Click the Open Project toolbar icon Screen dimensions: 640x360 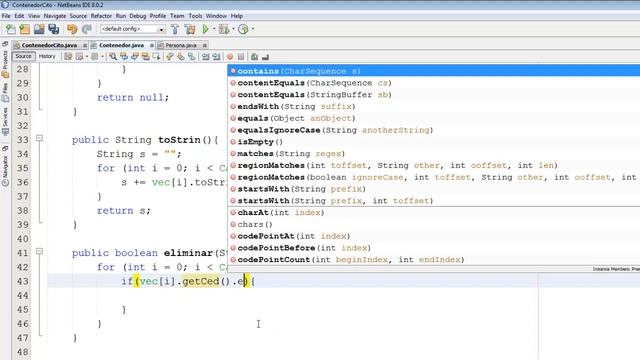pyautogui.click(x=39, y=29)
